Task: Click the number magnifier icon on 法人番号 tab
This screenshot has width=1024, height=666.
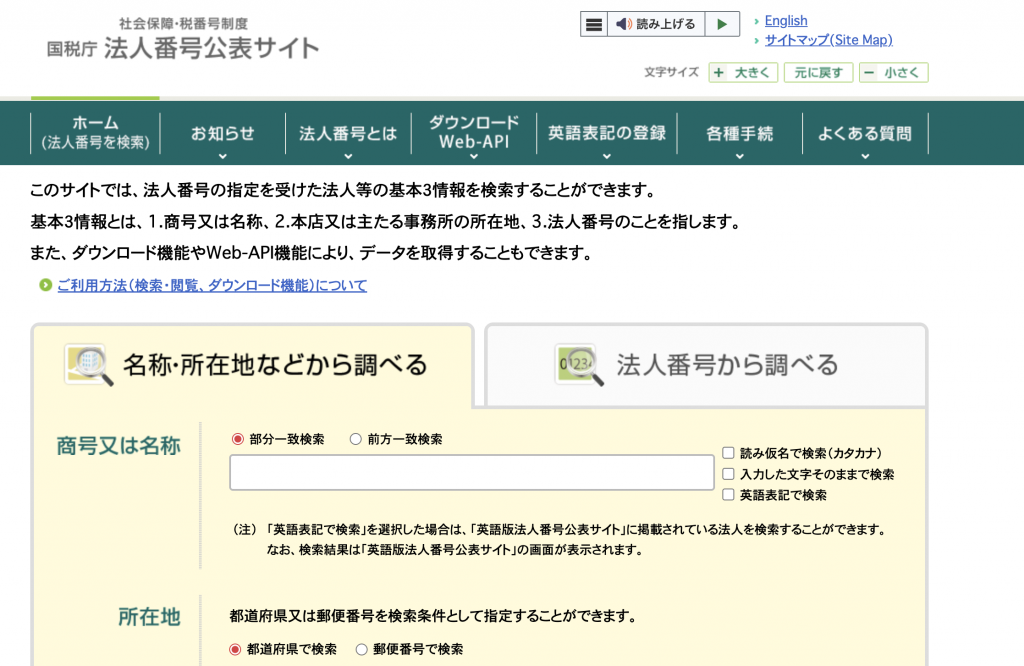Action: tap(580, 365)
